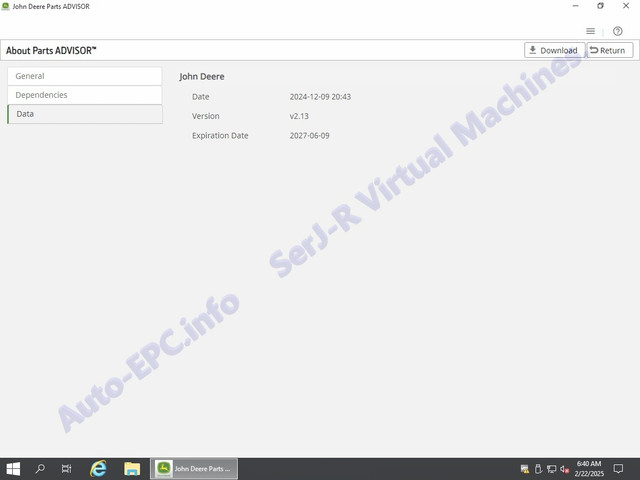Open Task View on taskbar
This screenshot has width=640, height=480.
[66, 469]
